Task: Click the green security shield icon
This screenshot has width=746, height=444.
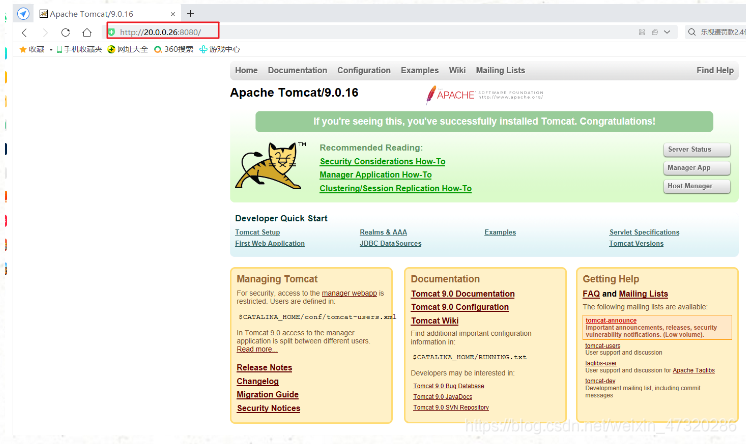Action: [112, 32]
